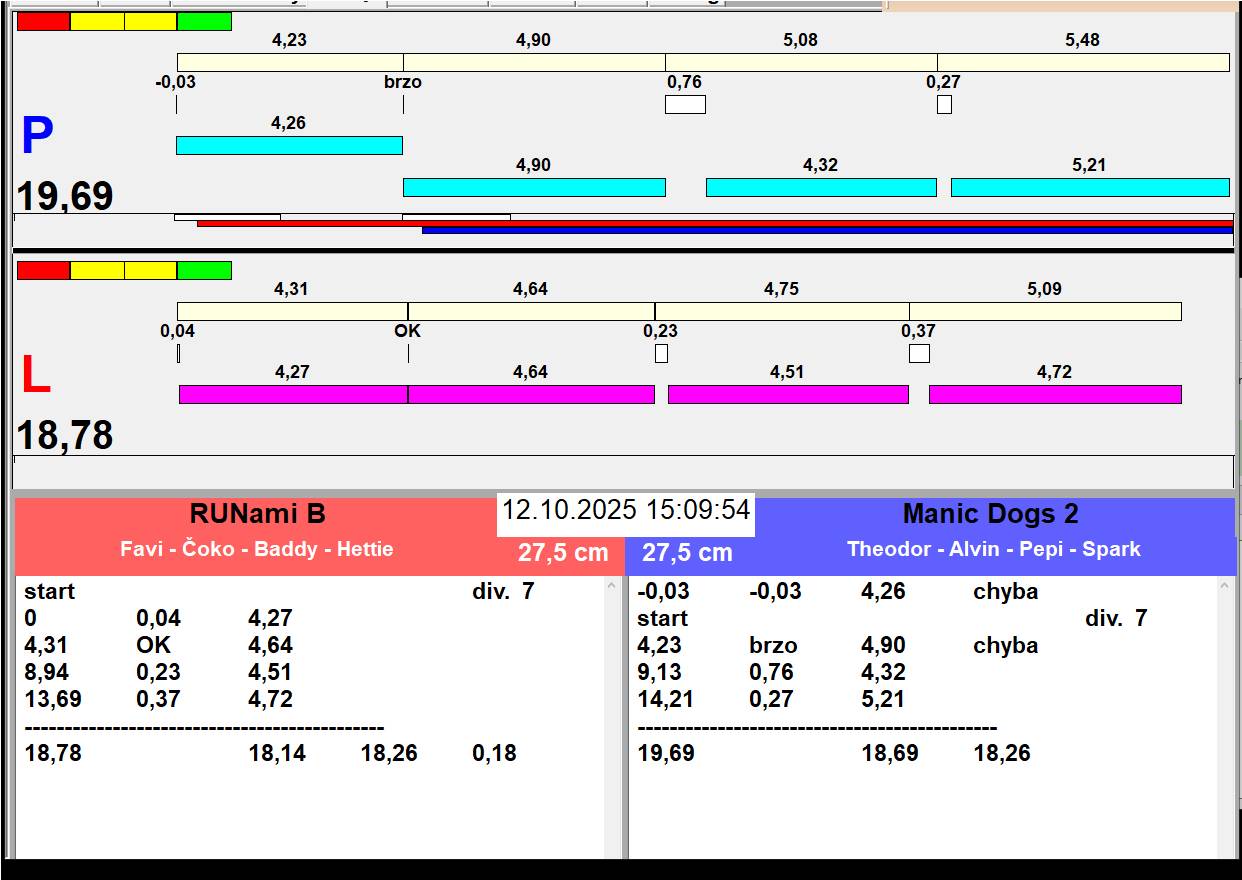Click the blue P lane letter
Screen dimensions: 1242x880
37,137
